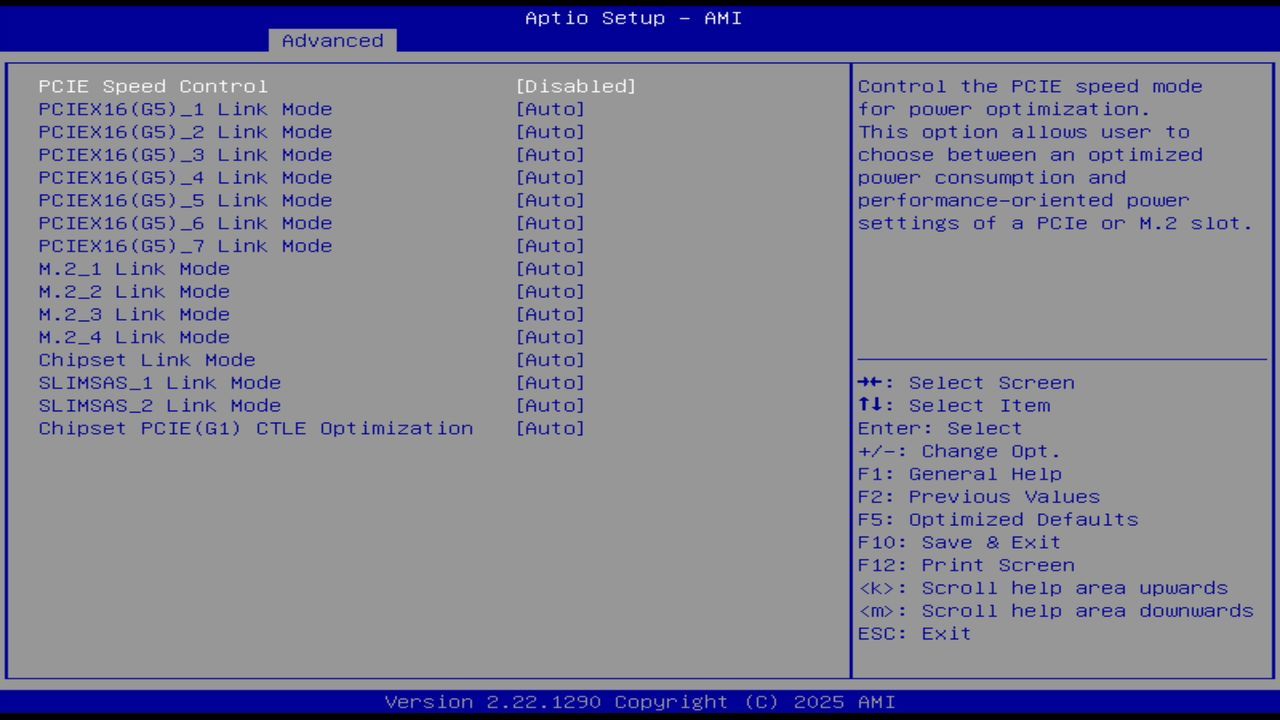Change PCIEX16(G5)_2 Link Mode [Auto] value
This screenshot has width=1280, height=720.
[x=549, y=132]
